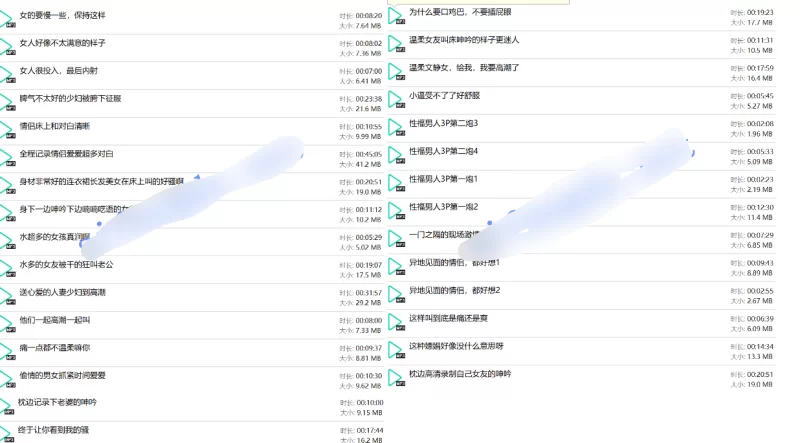Click the duration text 00:11:12
The height and width of the screenshot is (443, 800).
pyautogui.click(x=368, y=210)
